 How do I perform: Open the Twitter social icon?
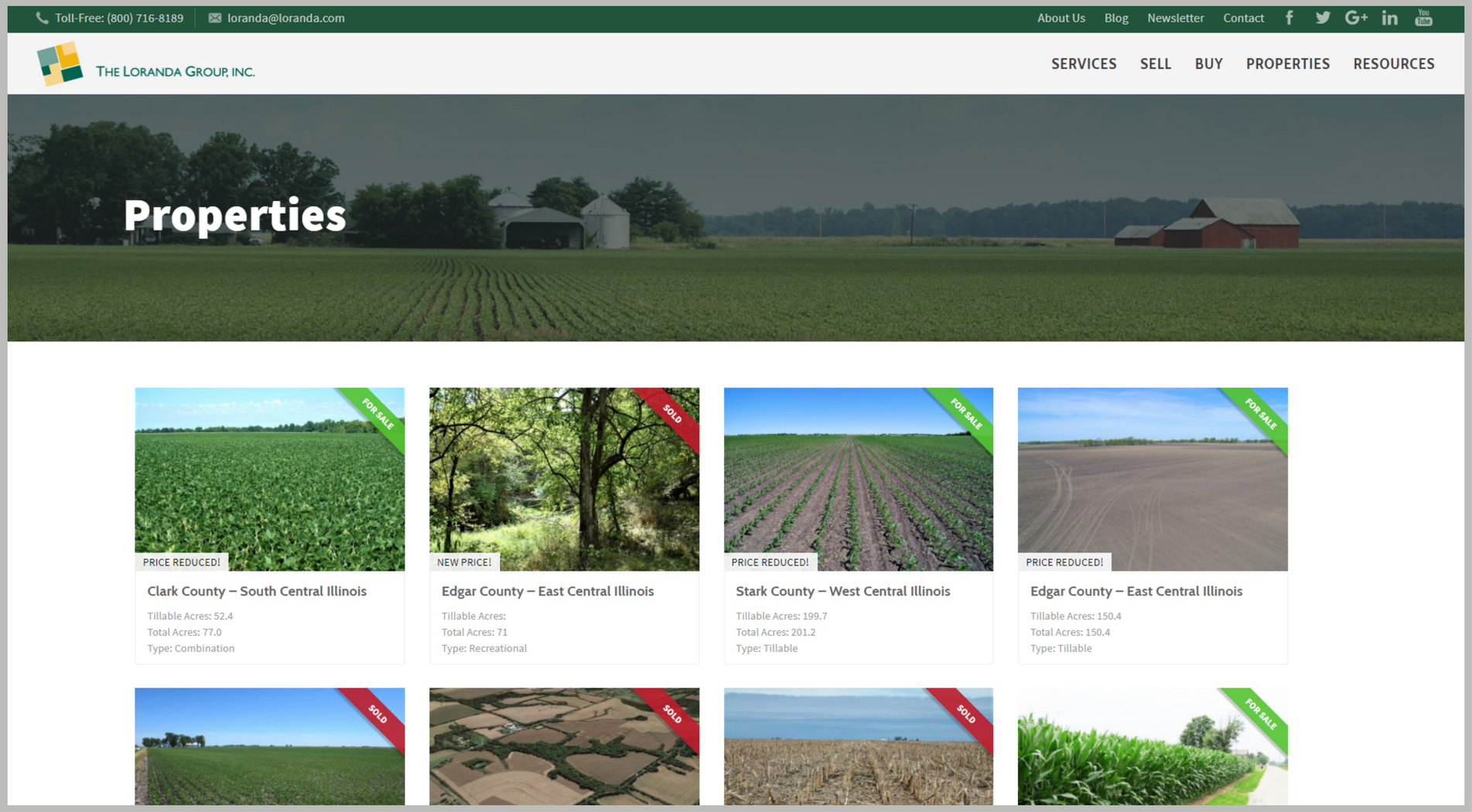[1323, 18]
